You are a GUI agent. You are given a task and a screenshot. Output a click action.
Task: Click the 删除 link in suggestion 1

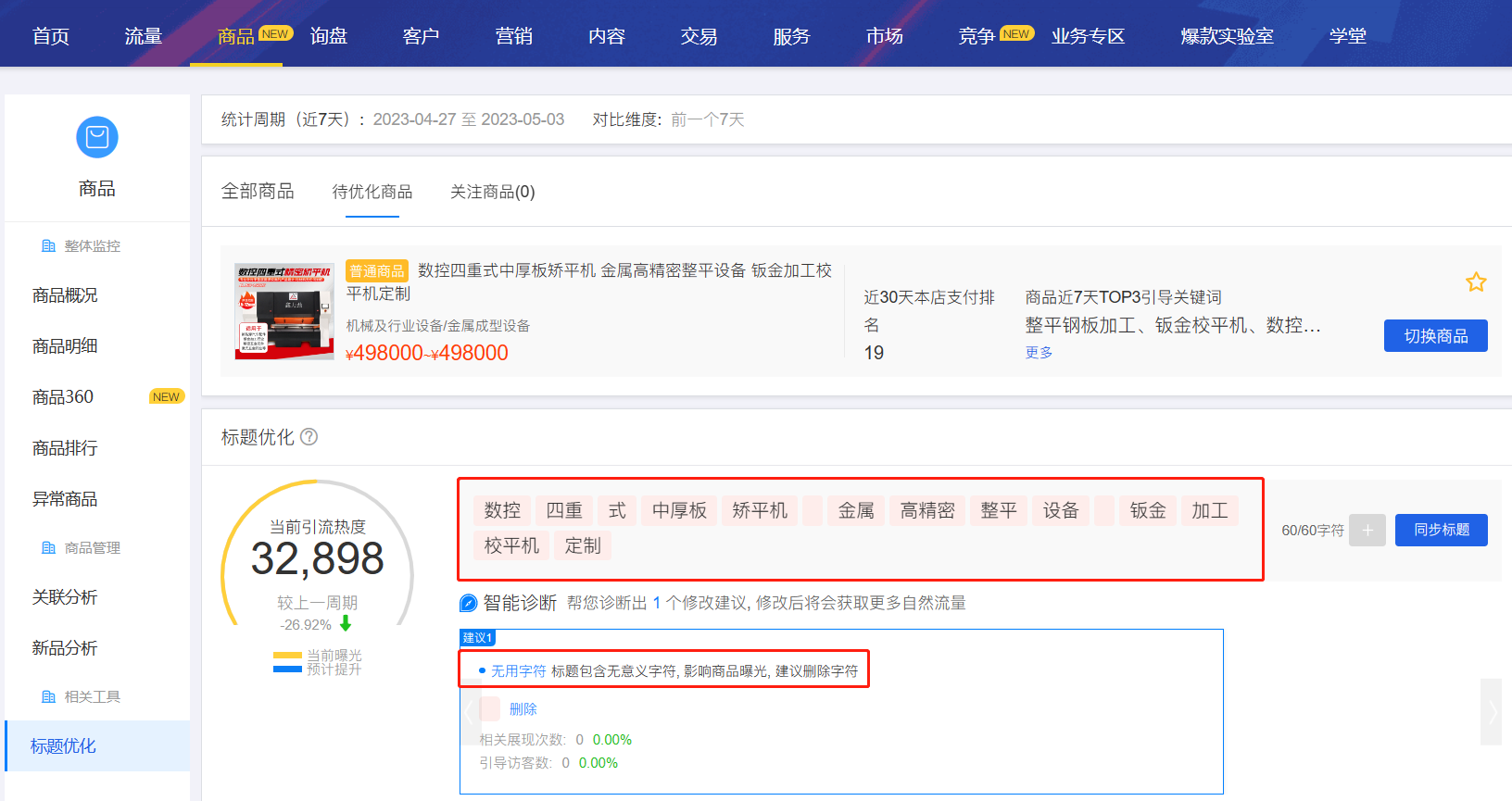(523, 709)
